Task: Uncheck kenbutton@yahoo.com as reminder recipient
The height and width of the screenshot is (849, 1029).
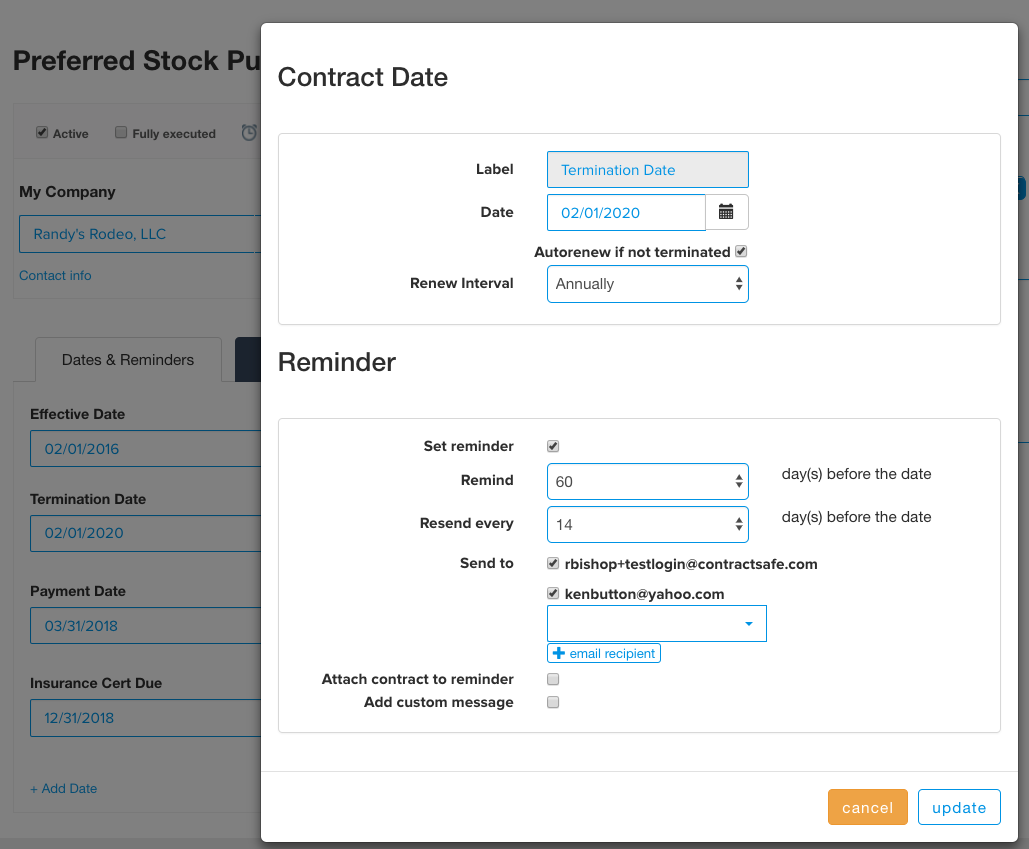Action: click(x=552, y=592)
